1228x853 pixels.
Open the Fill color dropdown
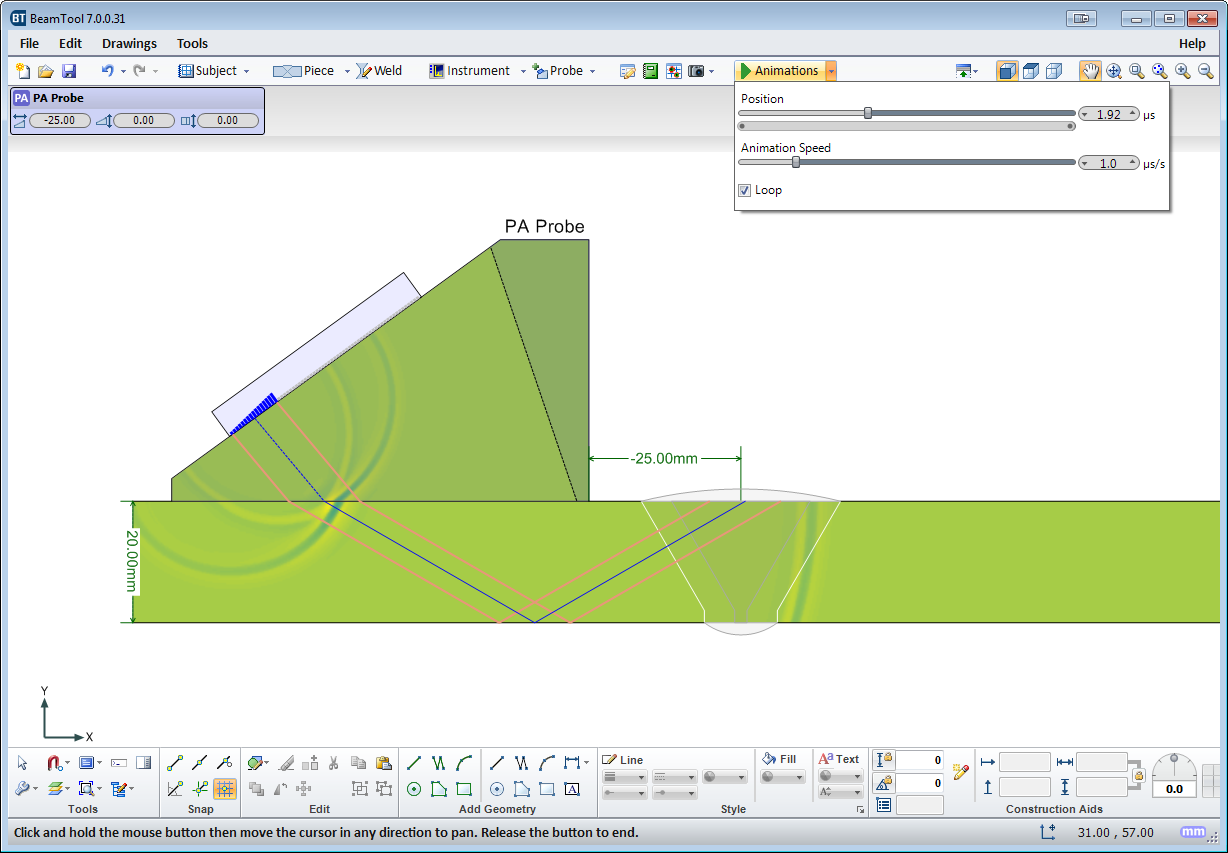782,777
